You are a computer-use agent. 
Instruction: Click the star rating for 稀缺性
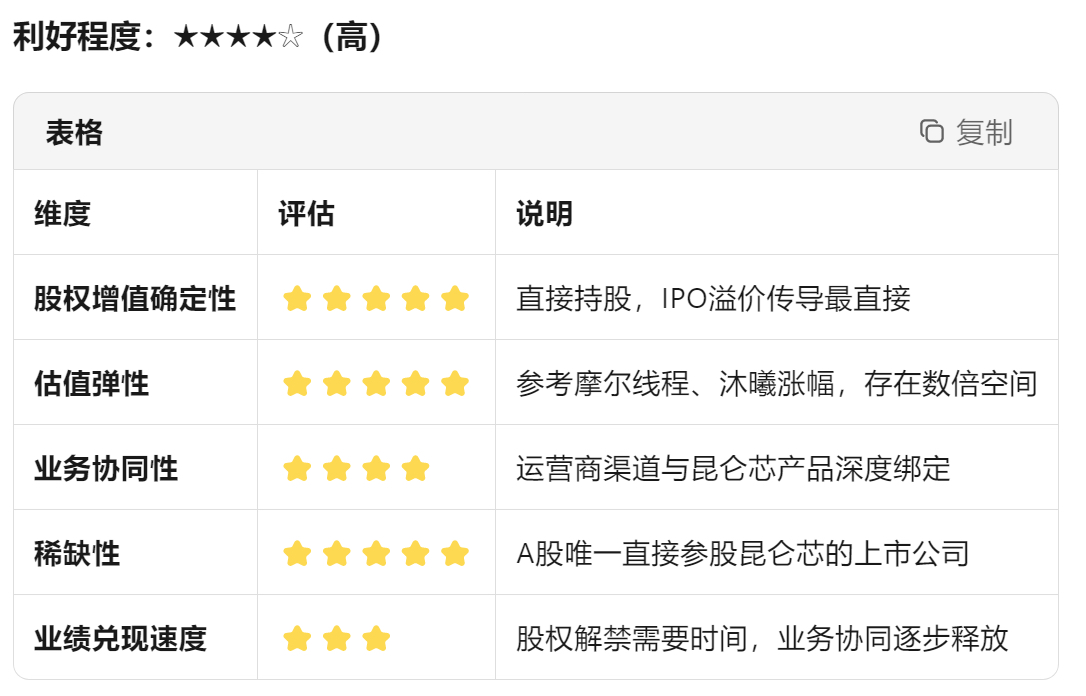pos(376,554)
